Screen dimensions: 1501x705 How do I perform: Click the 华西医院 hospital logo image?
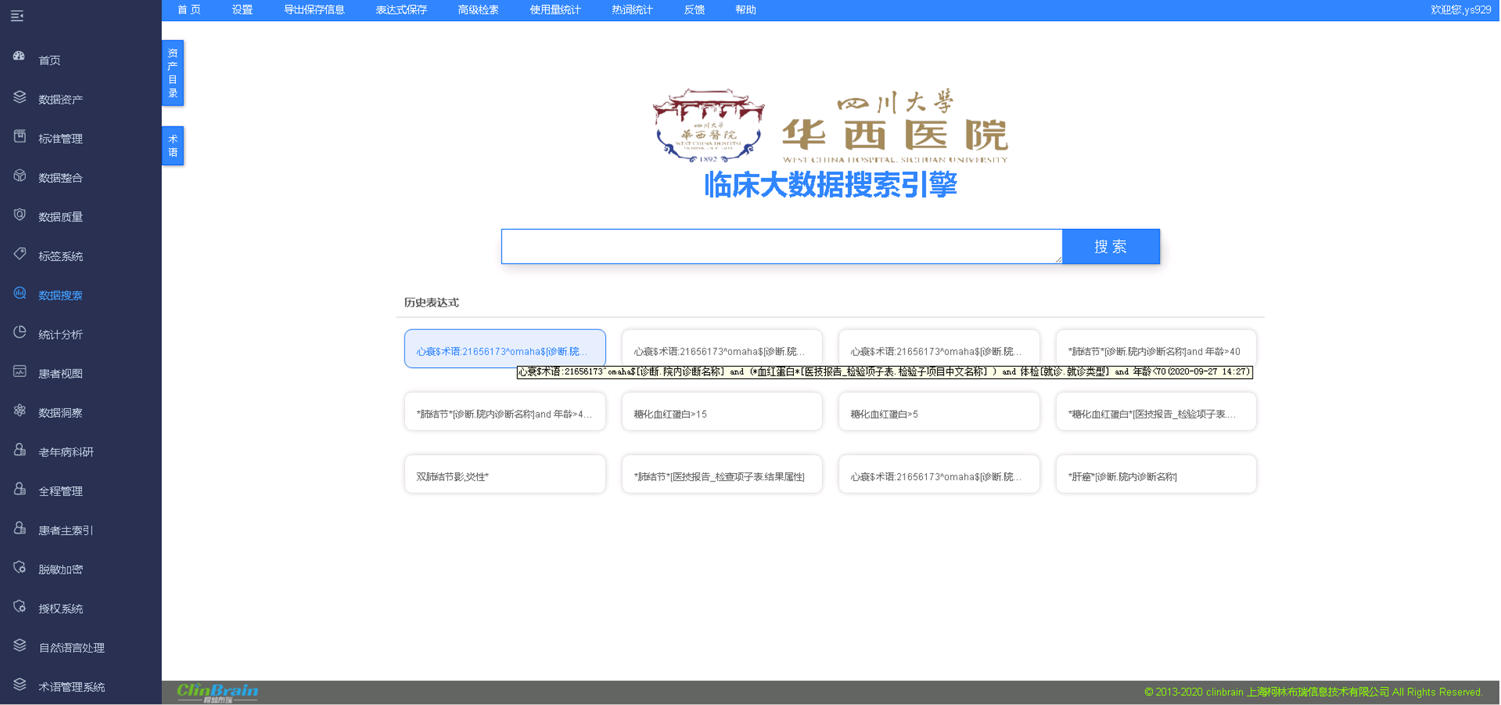830,126
